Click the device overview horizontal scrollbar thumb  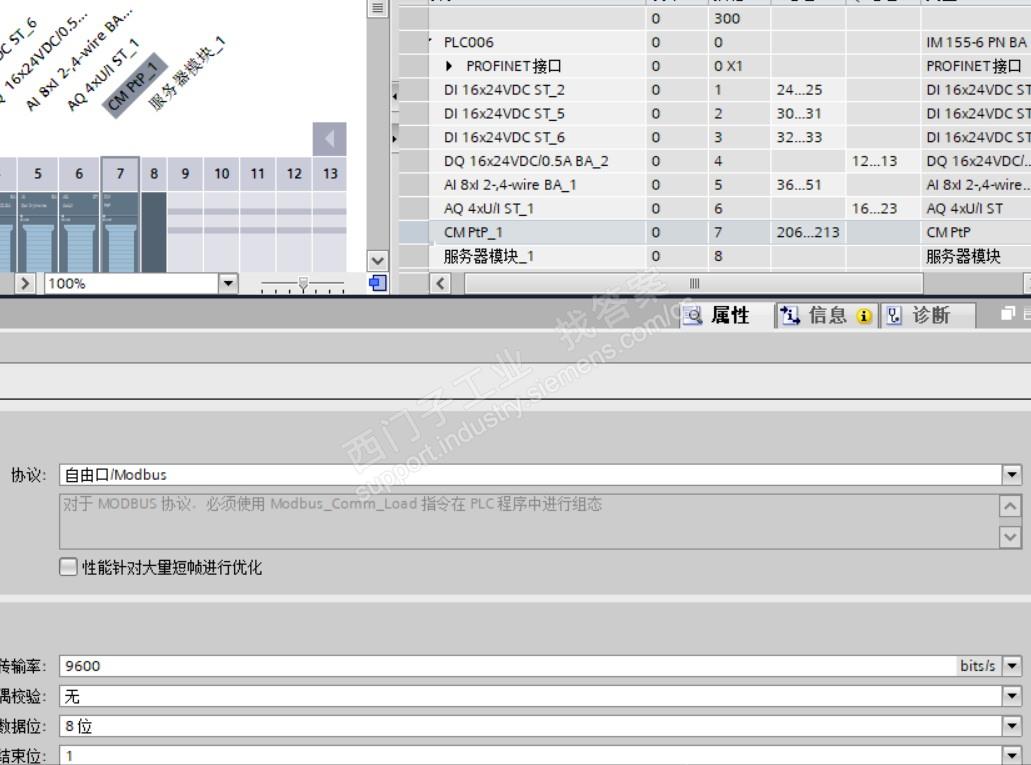coord(694,284)
